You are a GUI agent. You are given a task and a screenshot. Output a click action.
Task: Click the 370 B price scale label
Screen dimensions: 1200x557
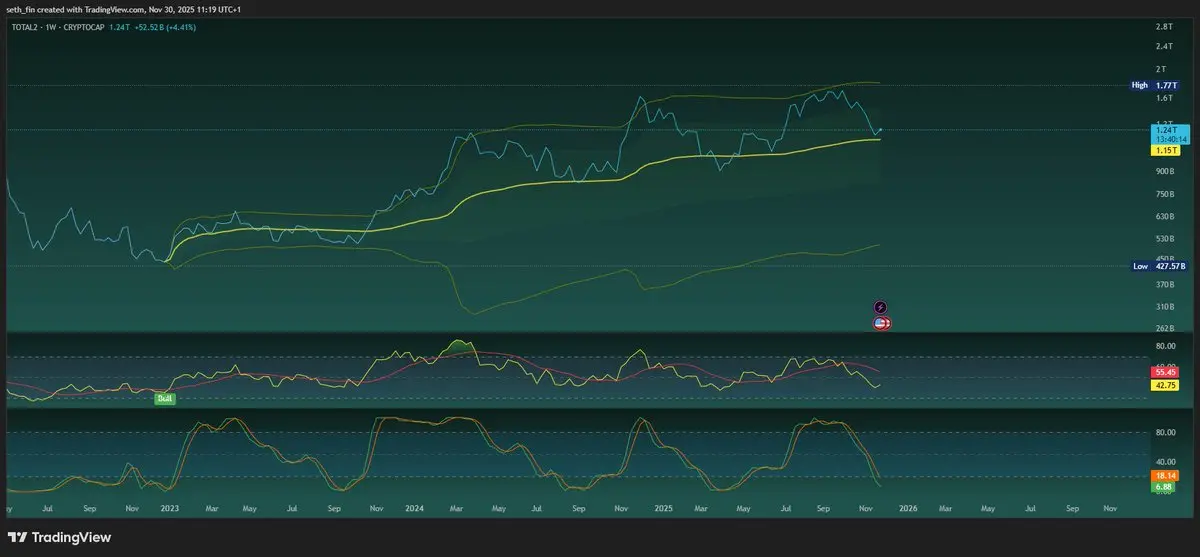click(x=1164, y=285)
